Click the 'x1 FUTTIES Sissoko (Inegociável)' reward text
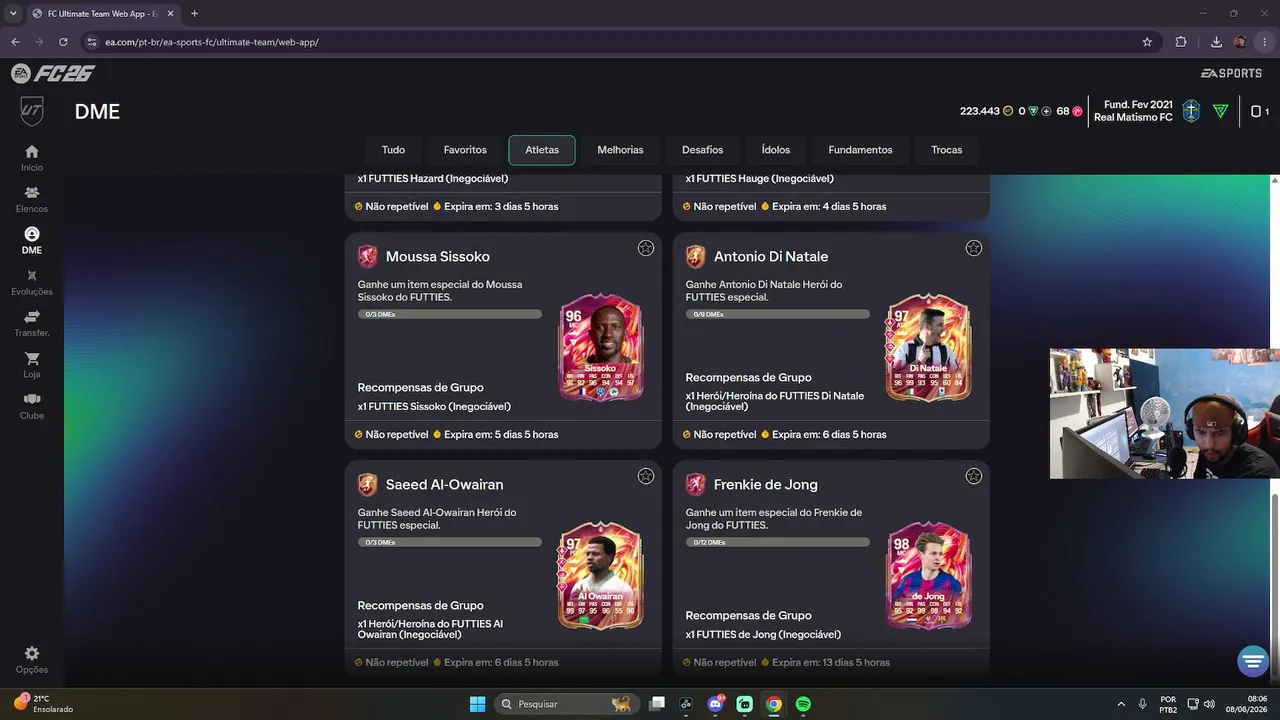Viewport: 1280px width, 720px height. 434,407
